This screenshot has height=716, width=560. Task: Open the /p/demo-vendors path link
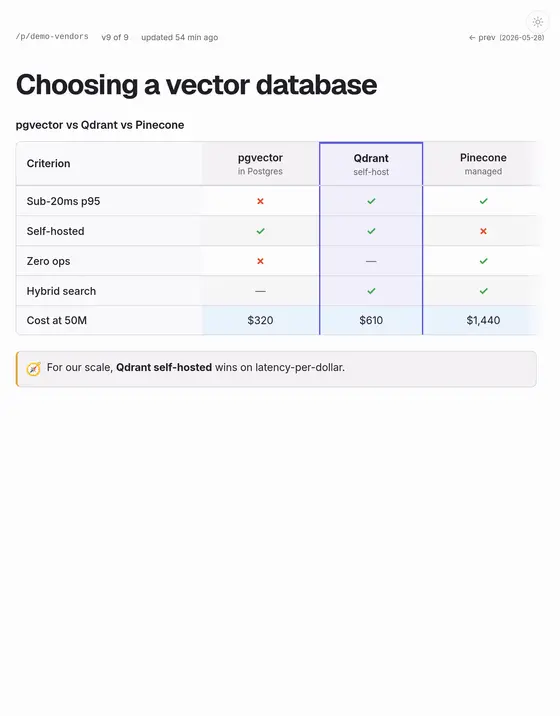[x=52, y=36]
